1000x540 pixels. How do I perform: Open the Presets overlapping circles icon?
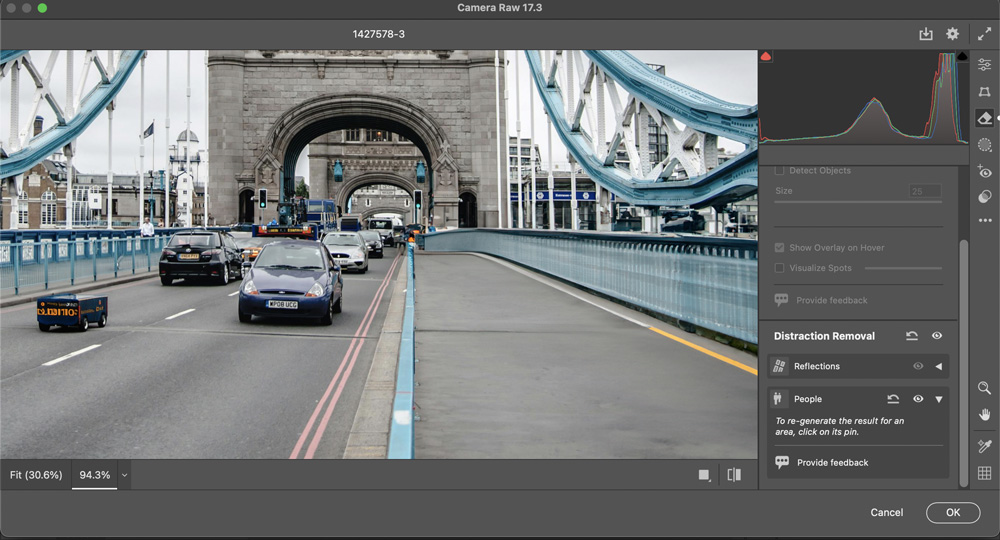click(984, 197)
